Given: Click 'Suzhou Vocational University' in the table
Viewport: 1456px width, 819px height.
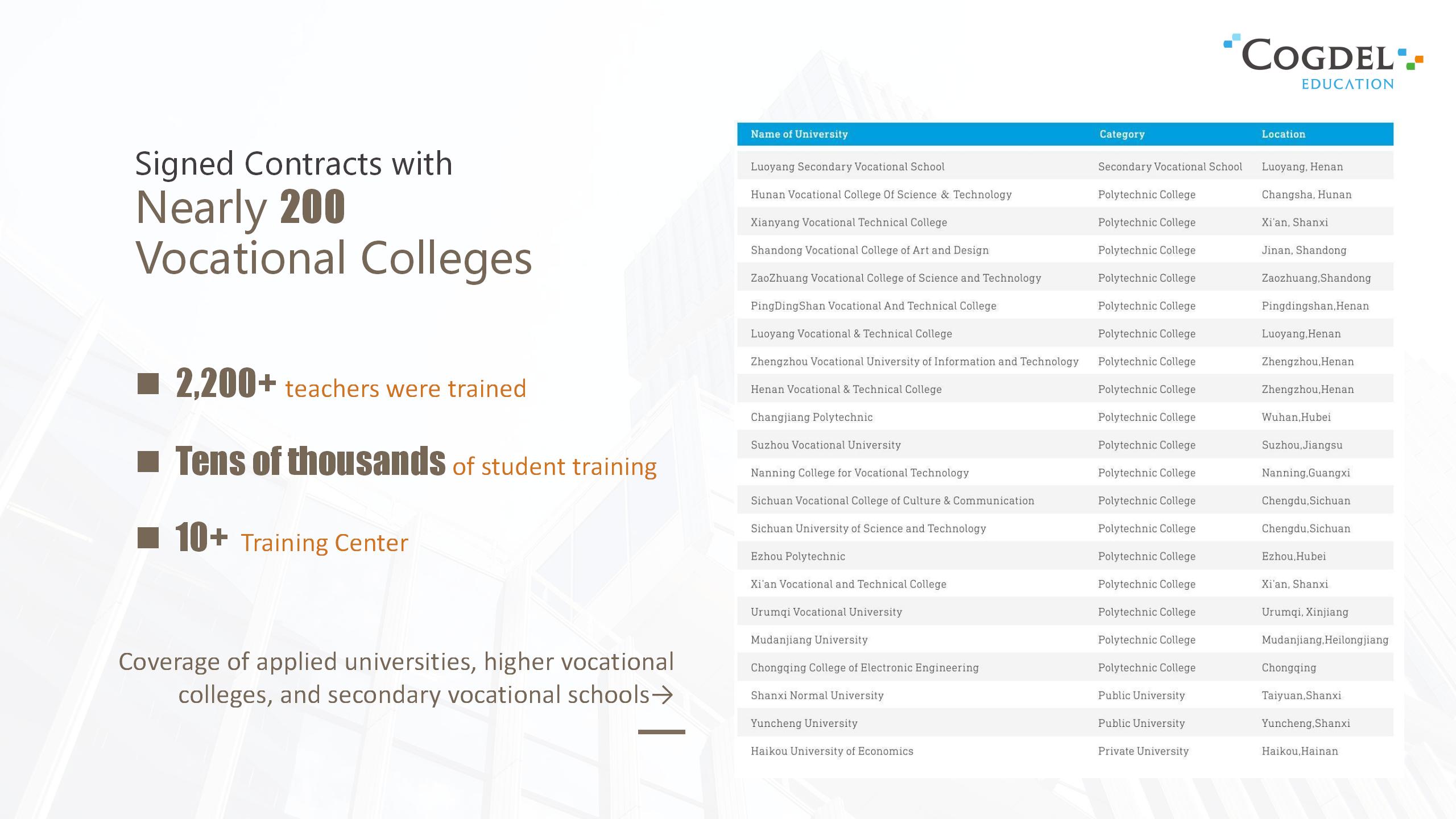Looking at the screenshot, I should pos(826,445).
